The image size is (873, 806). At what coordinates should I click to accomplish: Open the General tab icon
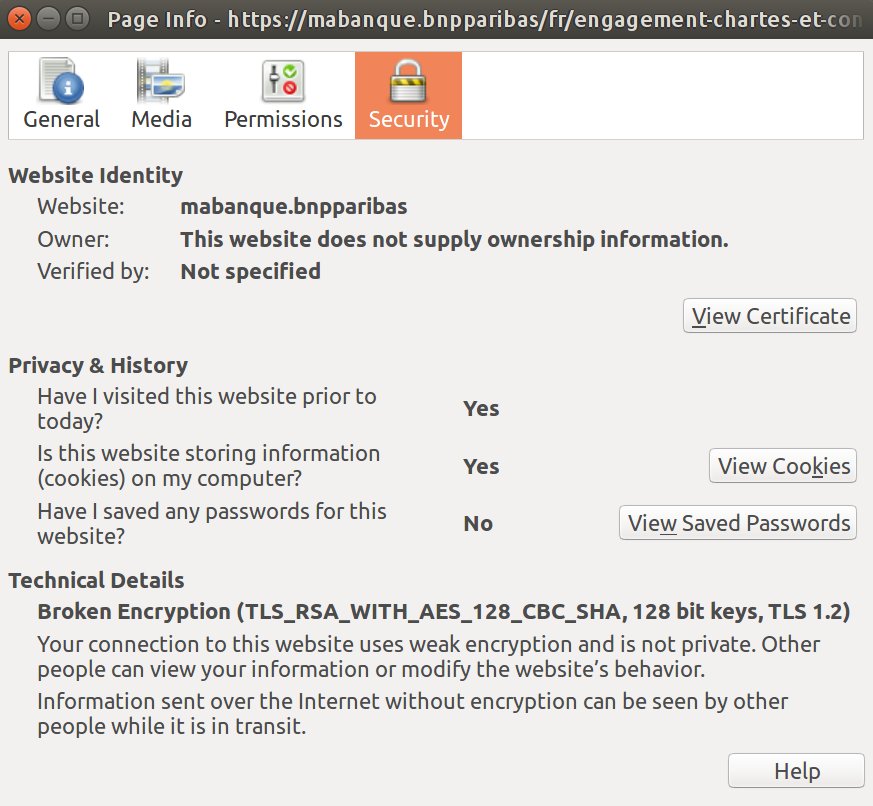[x=61, y=81]
